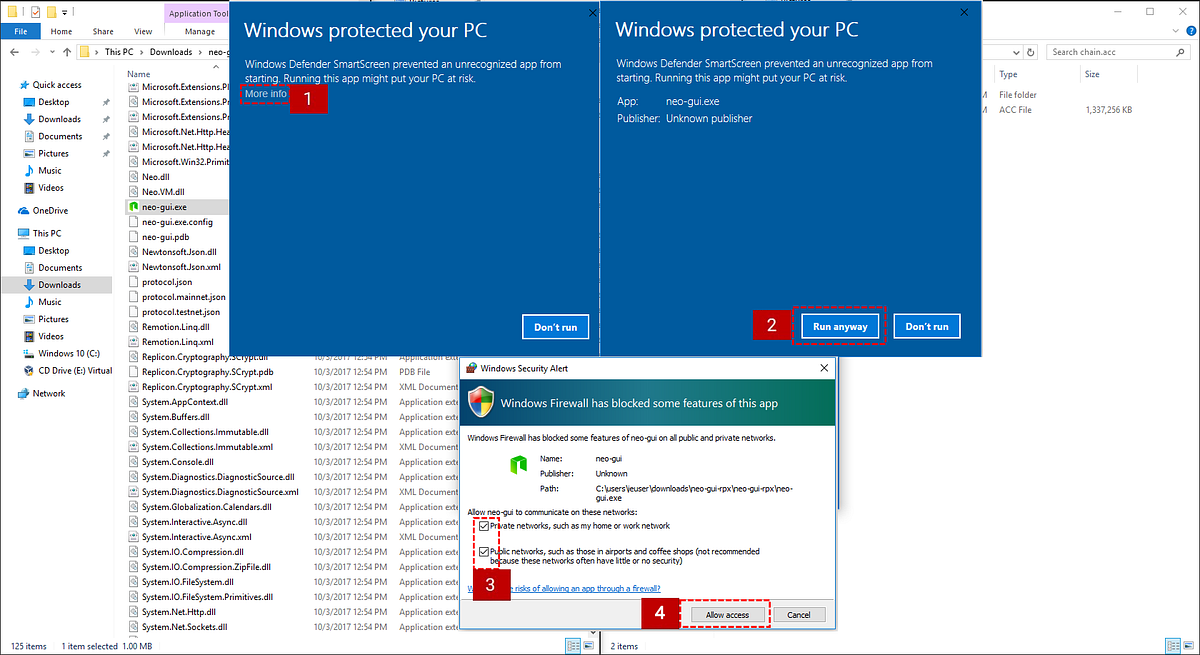Click the Application Tools contextual tab
This screenshot has height=655, width=1200.
coord(196,13)
